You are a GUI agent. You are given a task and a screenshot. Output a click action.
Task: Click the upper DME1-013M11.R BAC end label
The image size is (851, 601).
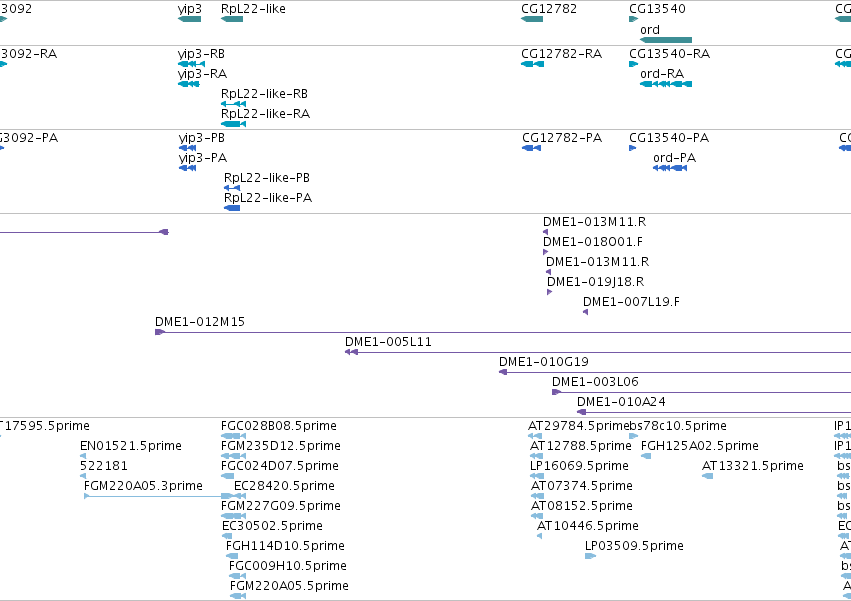click(594, 222)
